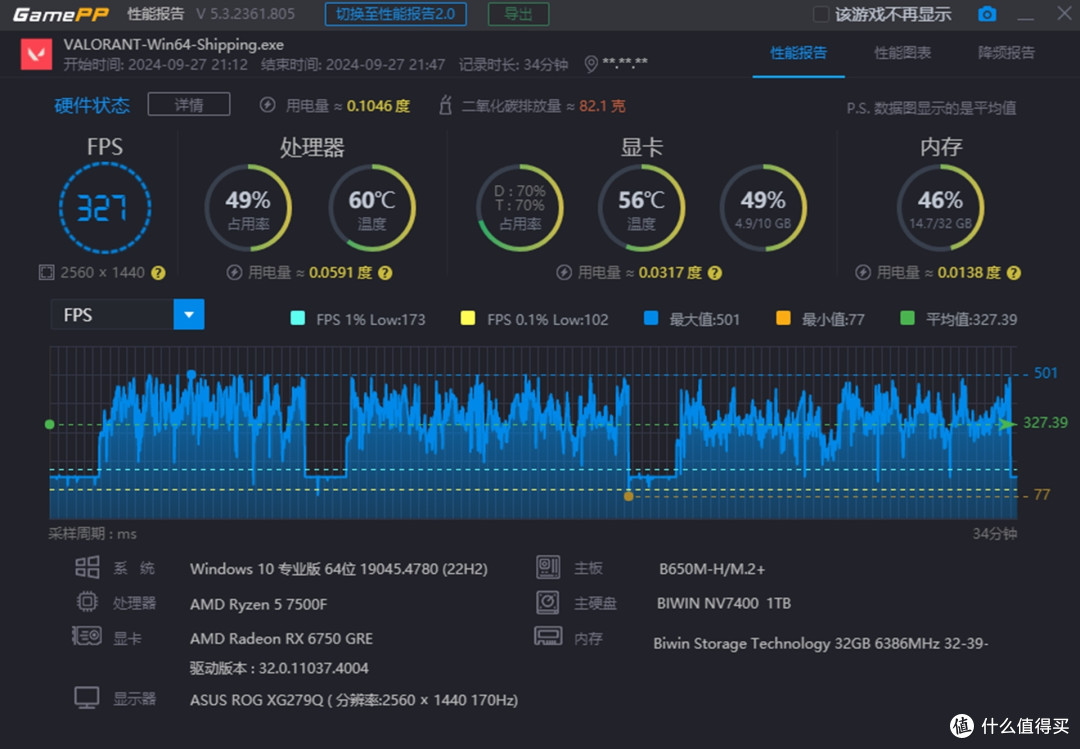The width and height of the screenshot is (1080, 749).
Task: Click the 切换至性能报告2.0 button
Action: pyautogui.click(x=395, y=14)
